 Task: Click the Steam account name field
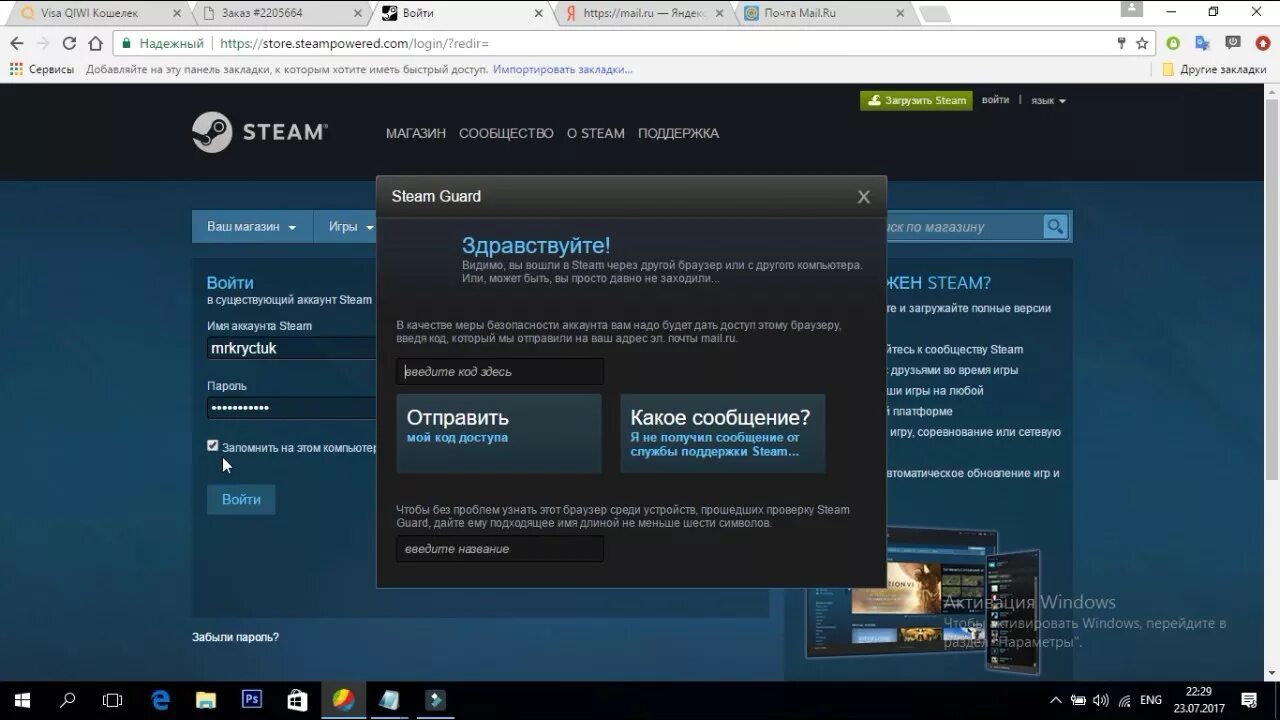291,348
